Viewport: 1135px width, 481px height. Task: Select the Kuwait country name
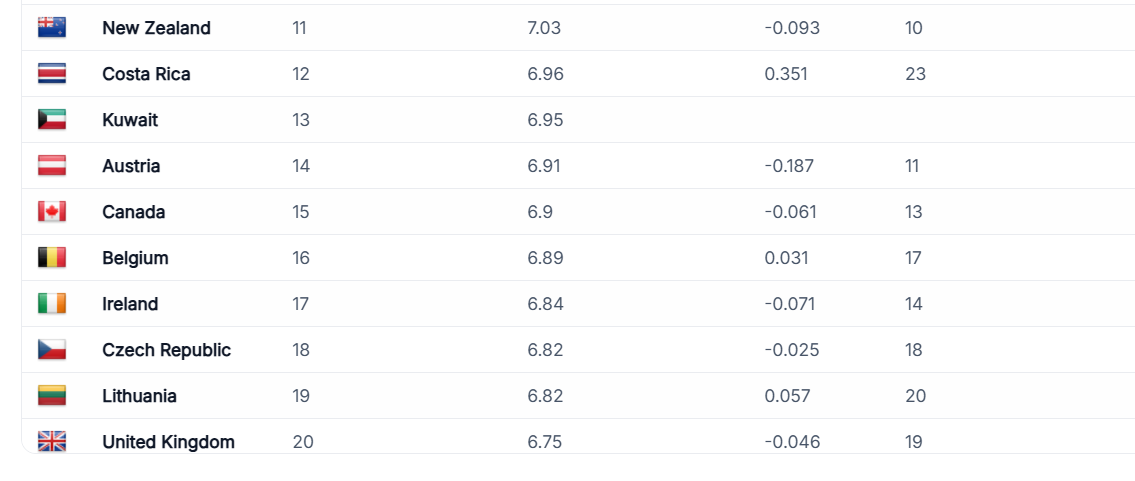(130, 120)
